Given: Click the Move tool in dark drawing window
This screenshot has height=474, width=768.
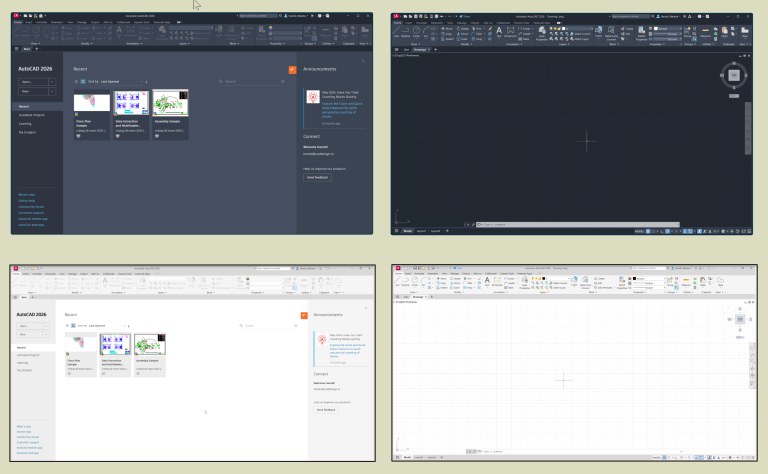Looking at the screenshot, I should (446, 28).
